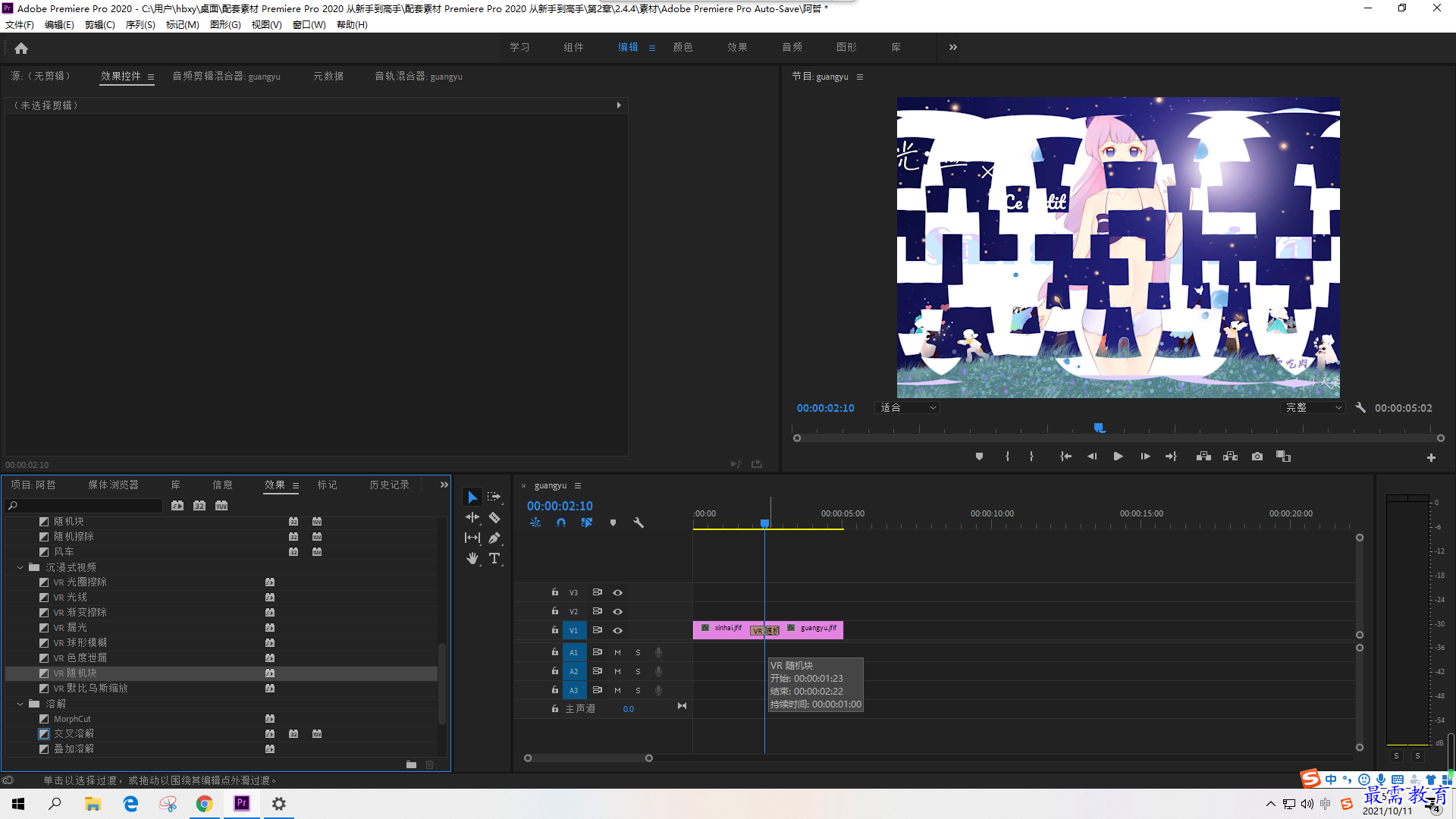Select the Ripple Edit tool
Viewport: 1456px width, 819px height.
tap(472, 517)
